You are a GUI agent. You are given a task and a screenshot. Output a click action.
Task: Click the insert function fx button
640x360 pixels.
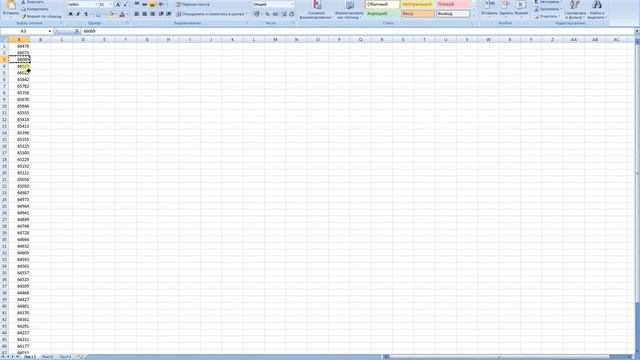point(77,31)
